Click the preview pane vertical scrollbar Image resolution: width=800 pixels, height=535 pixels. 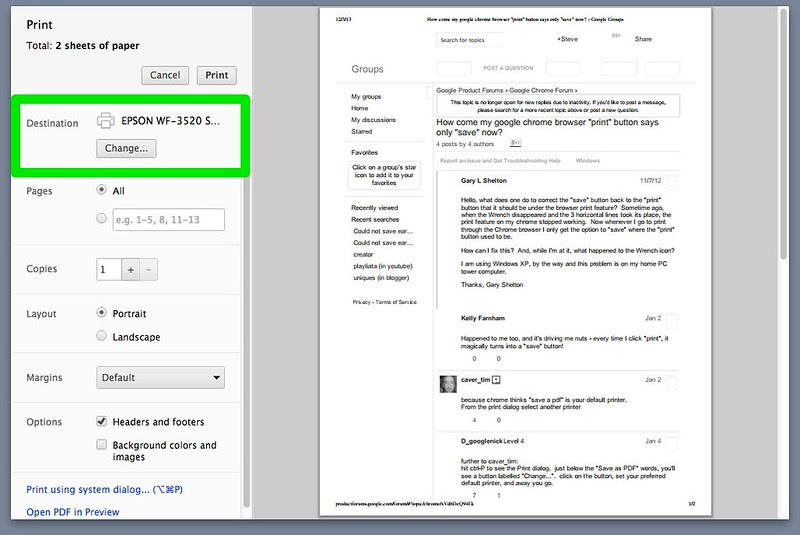click(x=784, y=135)
